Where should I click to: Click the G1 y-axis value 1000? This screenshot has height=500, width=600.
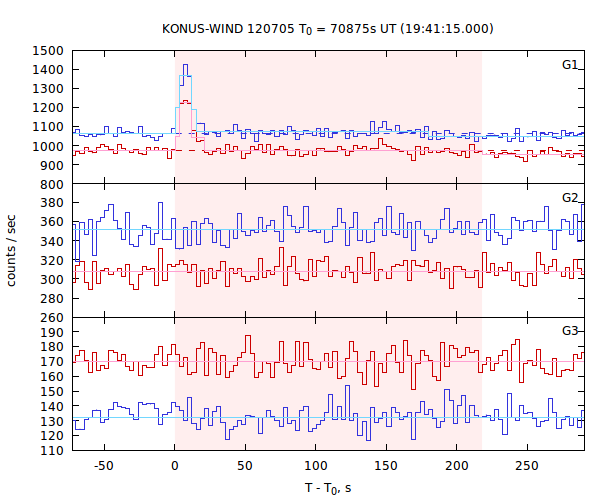pyautogui.click(x=48, y=146)
